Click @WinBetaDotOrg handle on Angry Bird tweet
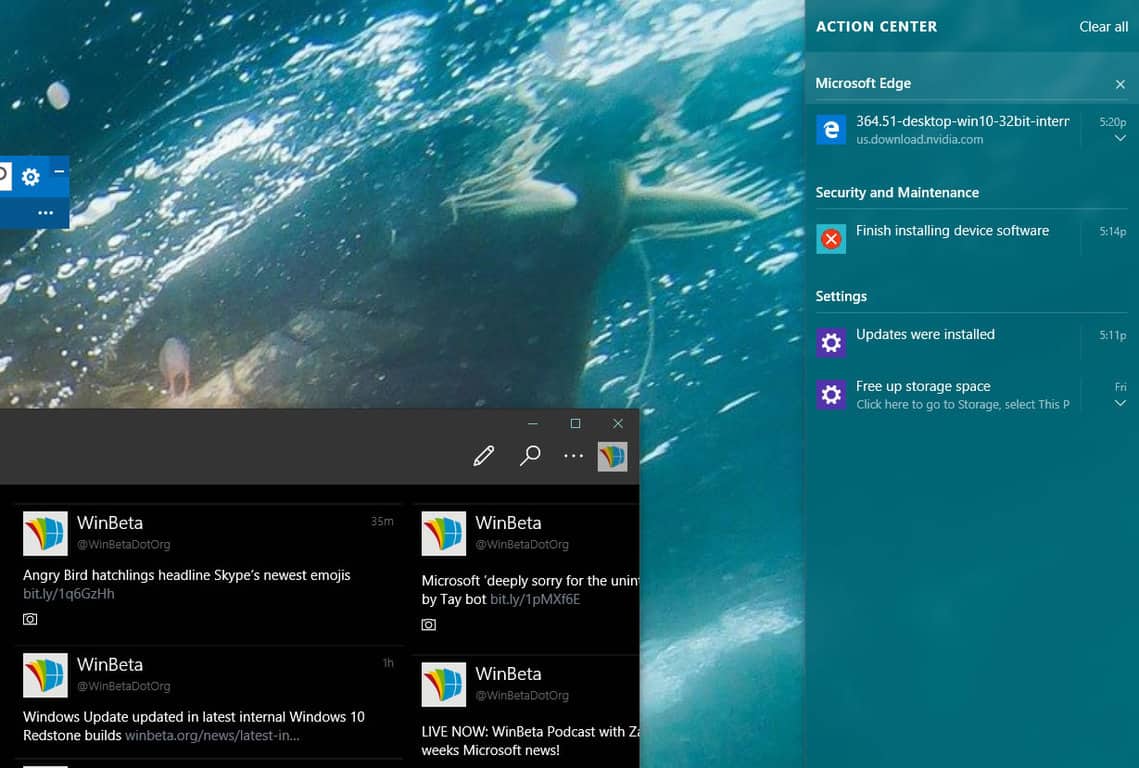 pos(123,544)
